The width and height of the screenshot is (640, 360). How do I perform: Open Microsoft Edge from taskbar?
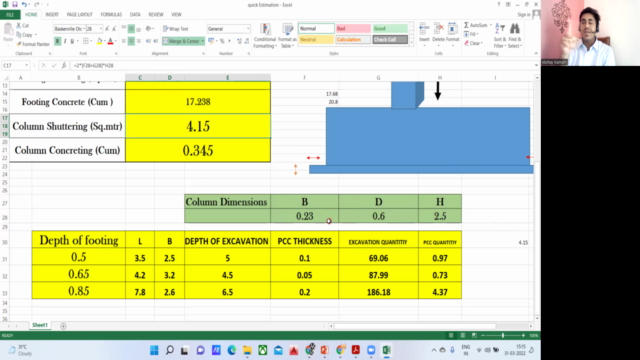(x=231, y=350)
